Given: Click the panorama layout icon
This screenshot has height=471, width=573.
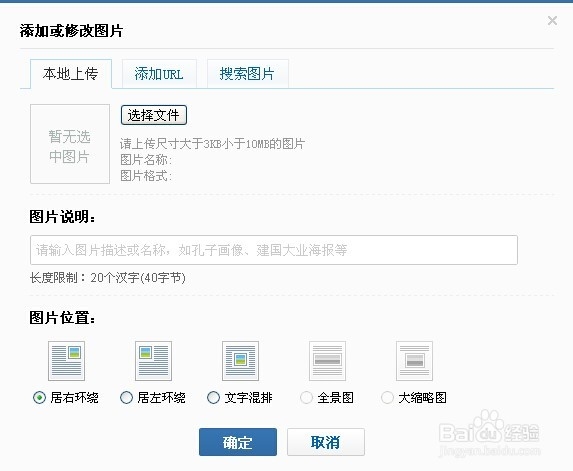Looking at the screenshot, I should pos(327,361).
